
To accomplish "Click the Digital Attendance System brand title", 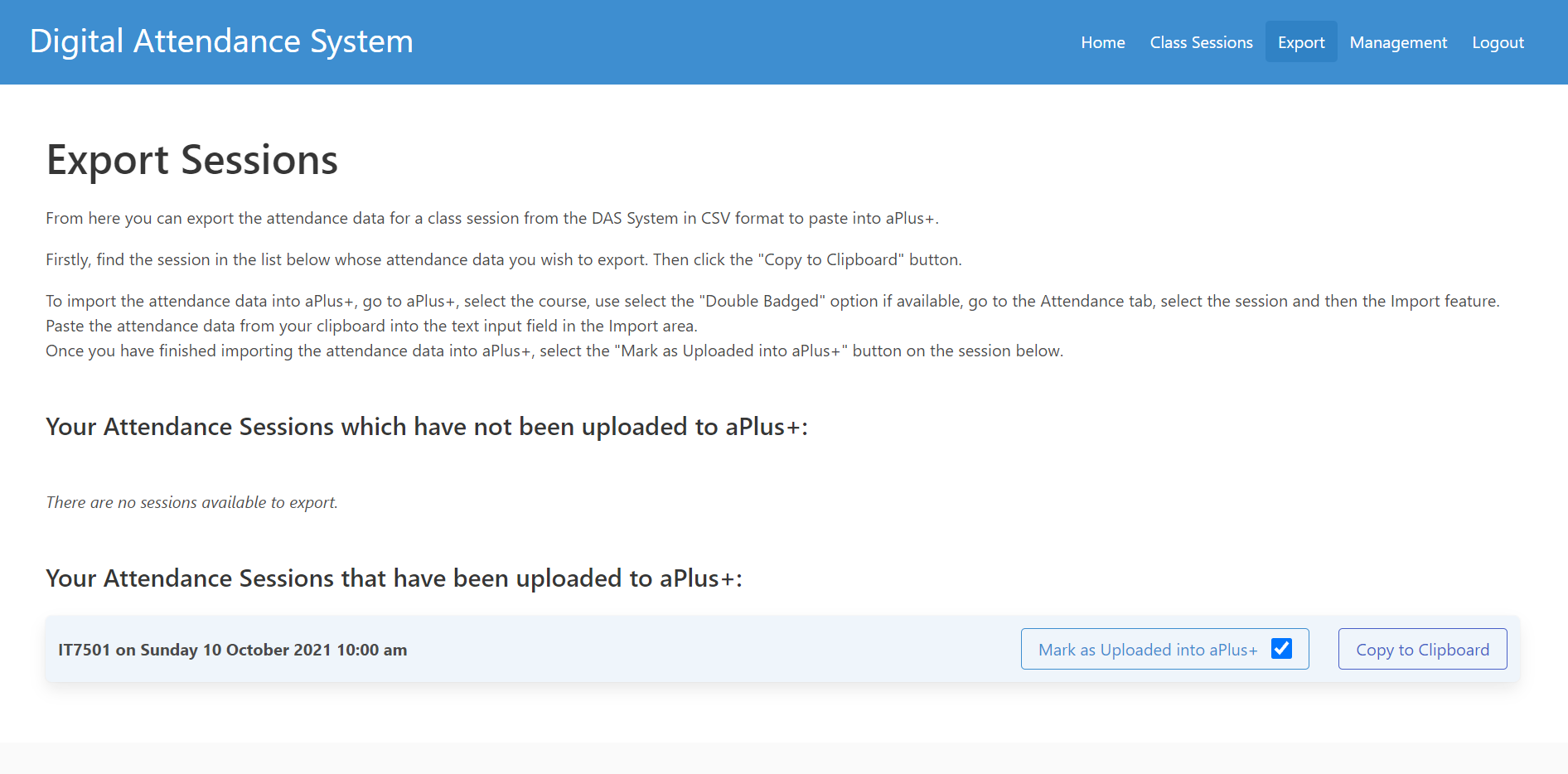I will pos(221,41).
